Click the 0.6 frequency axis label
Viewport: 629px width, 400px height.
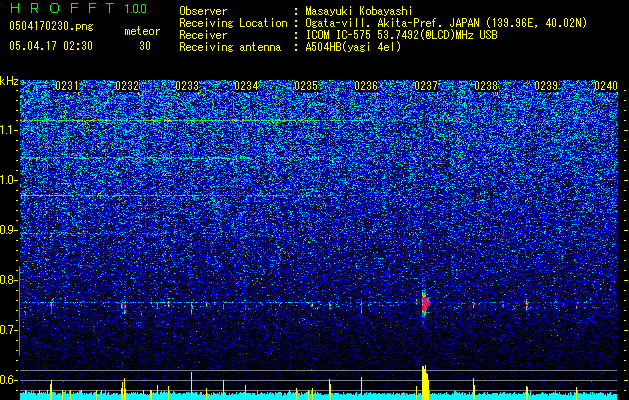tap(9, 380)
